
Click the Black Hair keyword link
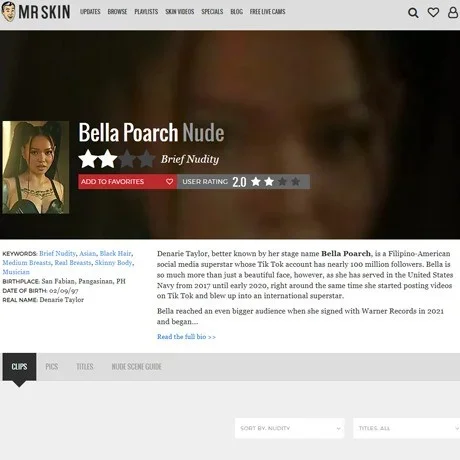click(x=115, y=253)
